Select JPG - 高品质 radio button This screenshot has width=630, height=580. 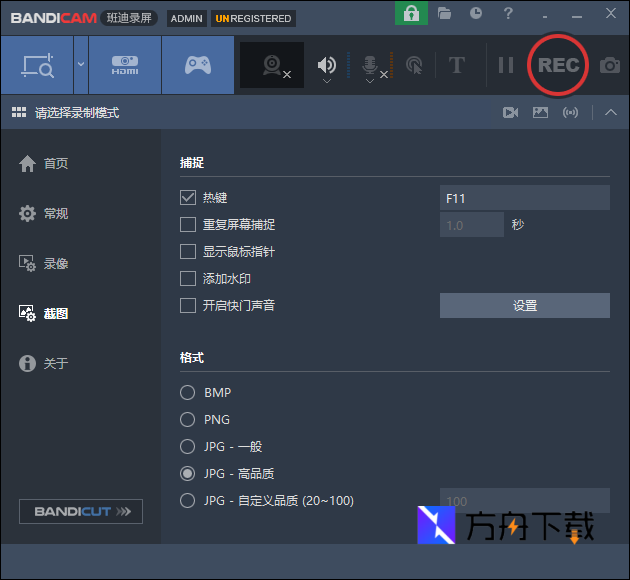click(x=187, y=474)
